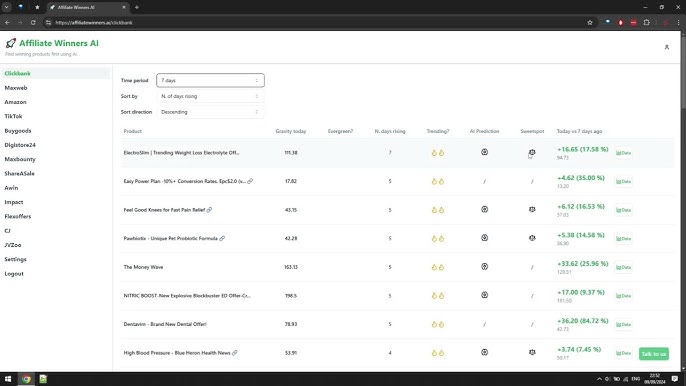686x386 pixels.
Task: Open the browser extensions puzzle icon
Action: tap(647, 22)
